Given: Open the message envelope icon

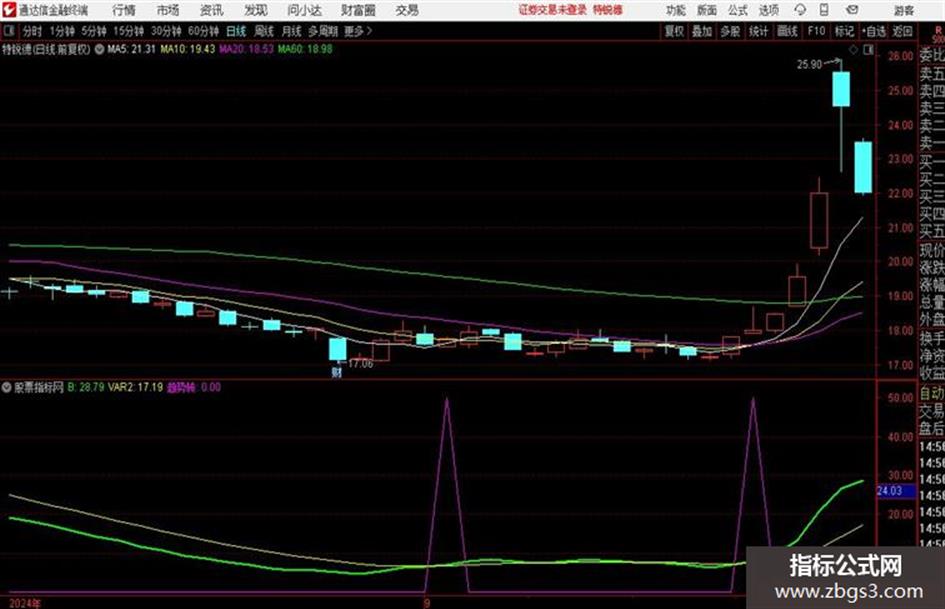Looking at the screenshot, I should [852, 10].
